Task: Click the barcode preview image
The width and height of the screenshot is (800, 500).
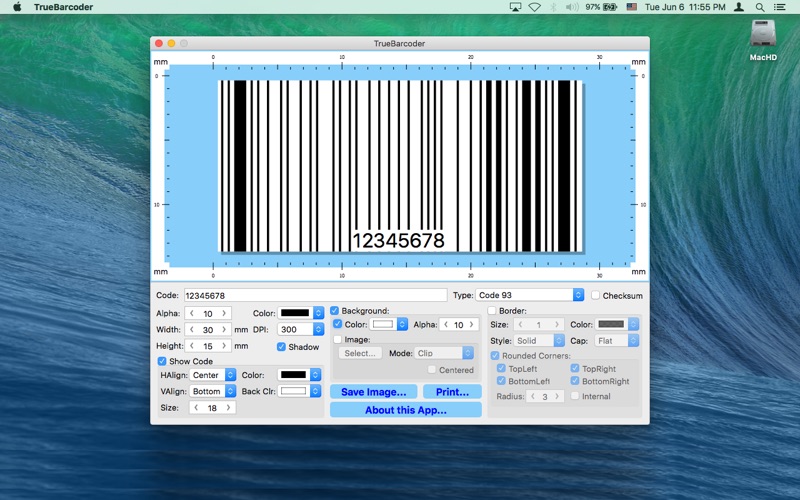Action: (x=400, y=166)
